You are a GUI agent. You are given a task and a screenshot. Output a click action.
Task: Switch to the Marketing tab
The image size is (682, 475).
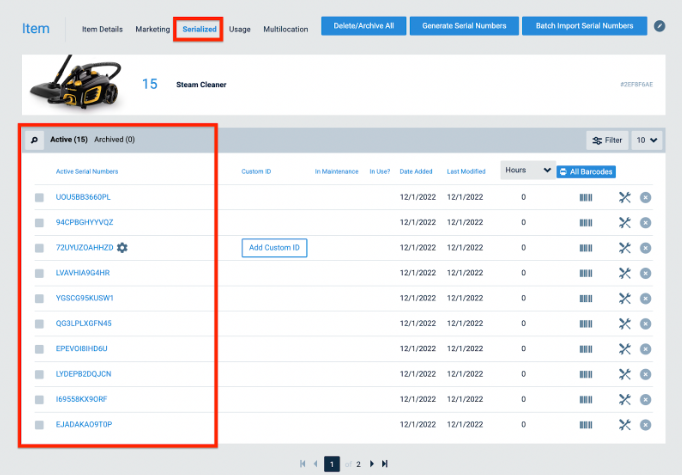pos(153,29)
